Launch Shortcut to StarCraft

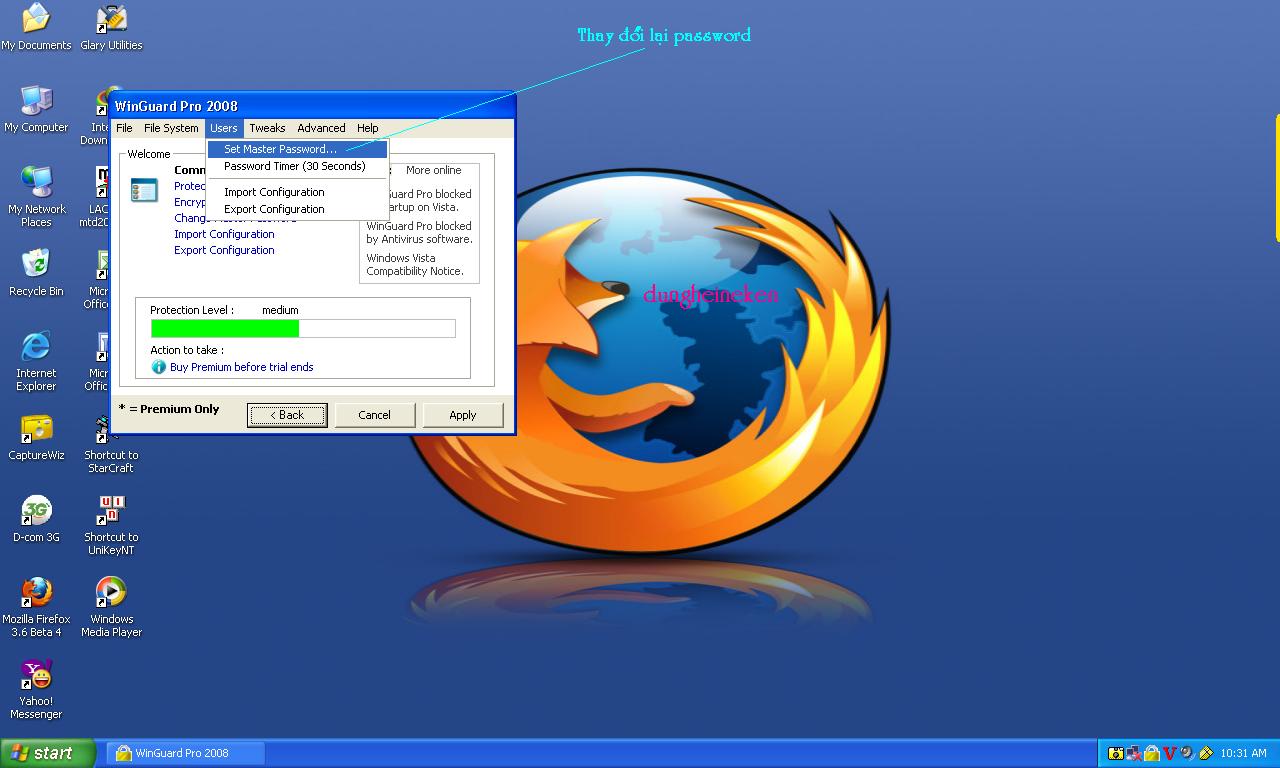tap(111, 443)
